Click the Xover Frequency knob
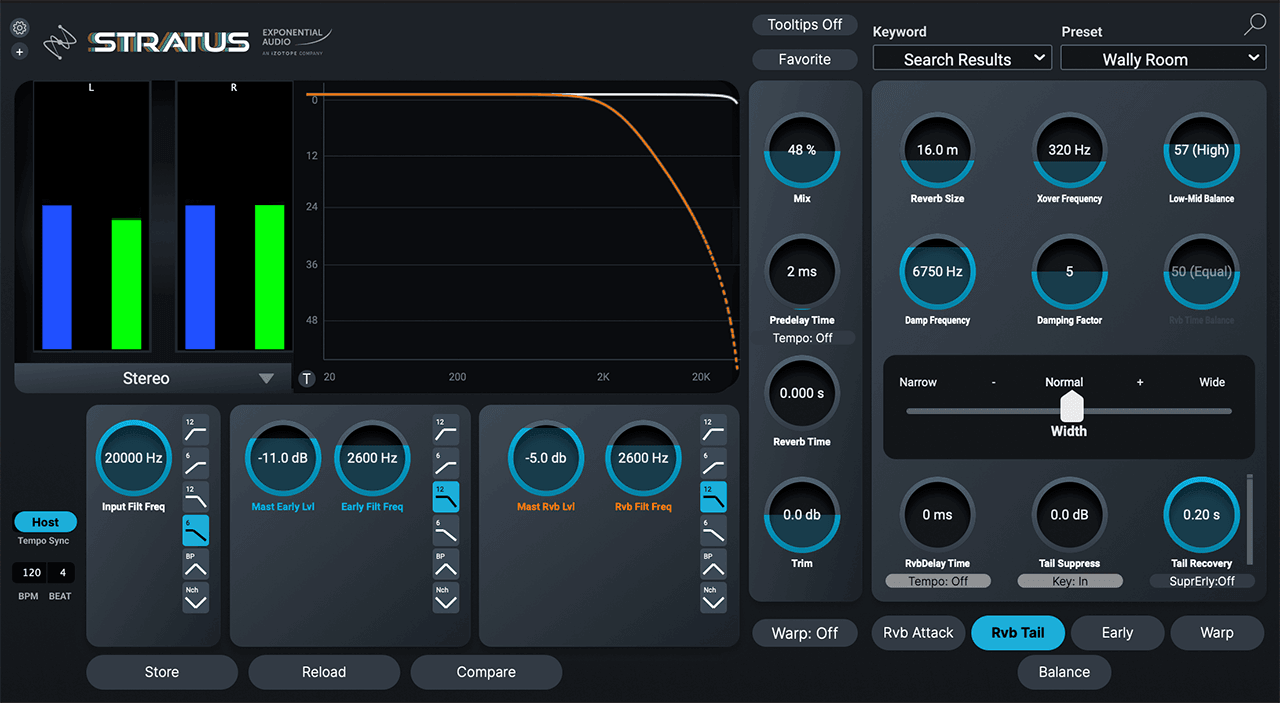Viewport: 1280px width, 703px height. 1070,150
